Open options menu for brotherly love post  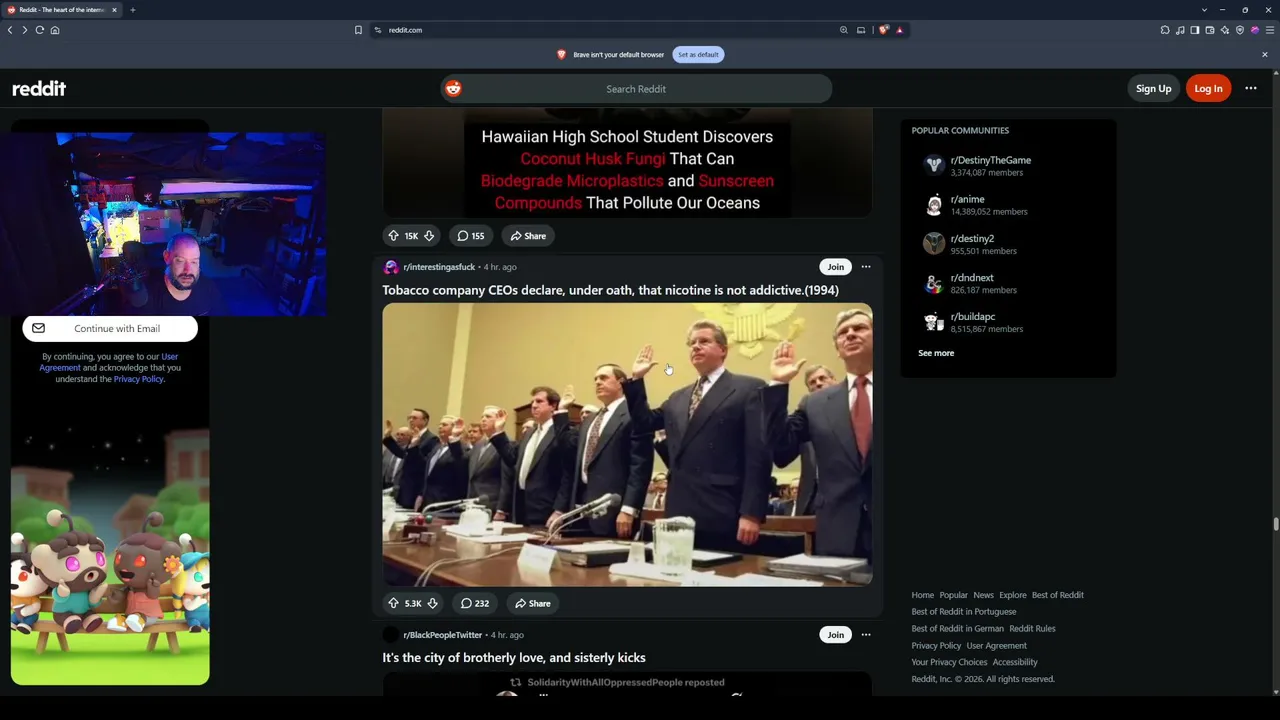click(x=866, y=635)
